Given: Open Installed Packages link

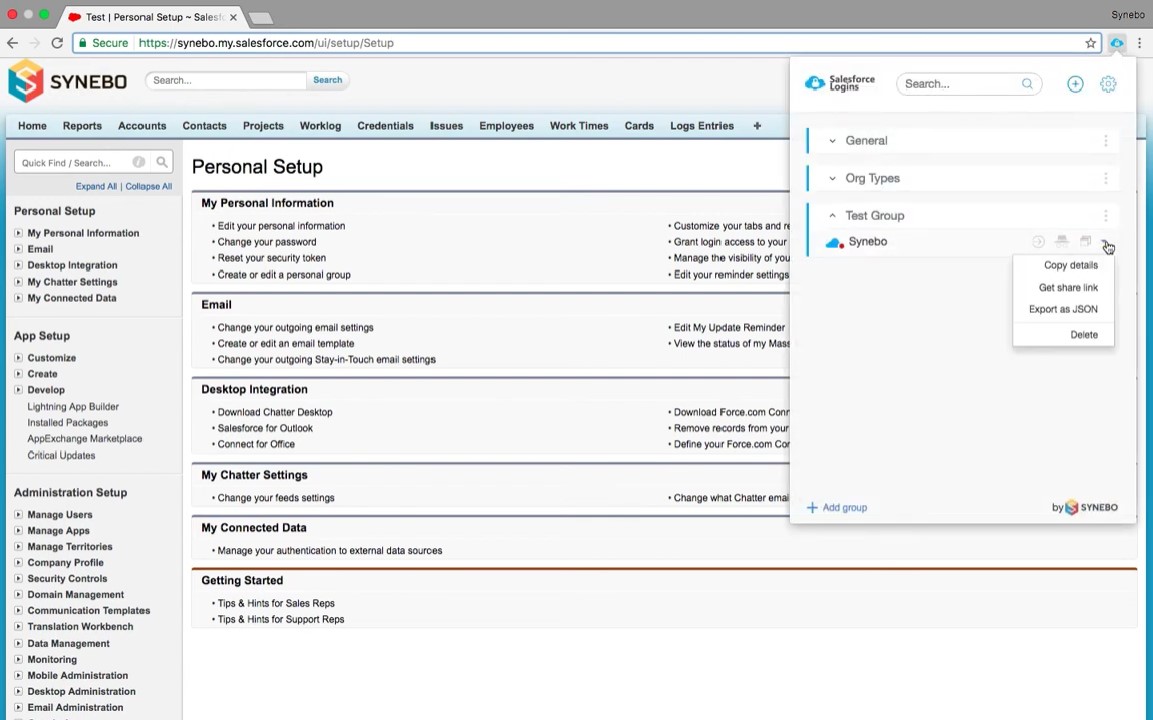Looking at the screenshot, I should 68,423.
